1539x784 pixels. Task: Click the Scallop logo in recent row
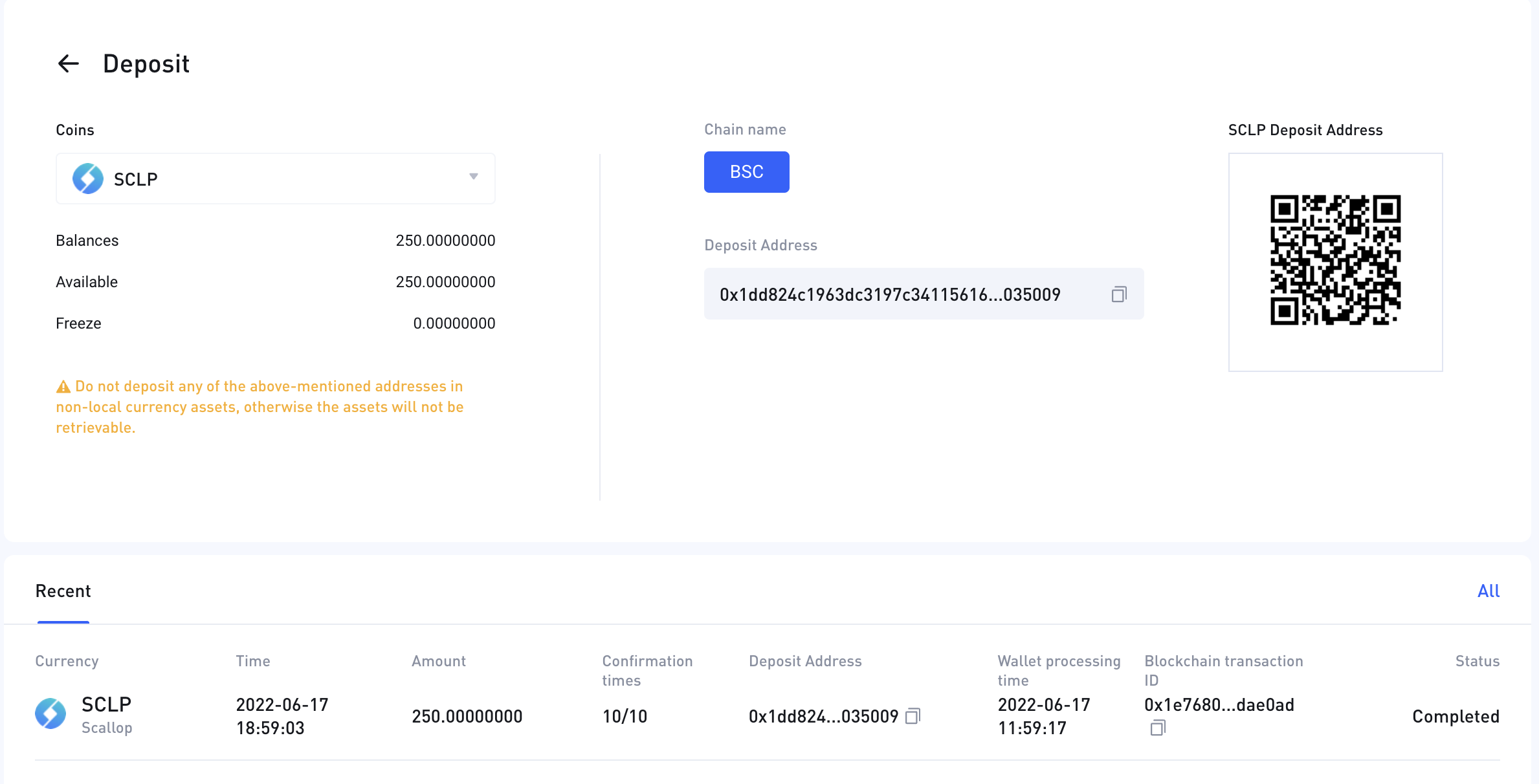(50, 713)
